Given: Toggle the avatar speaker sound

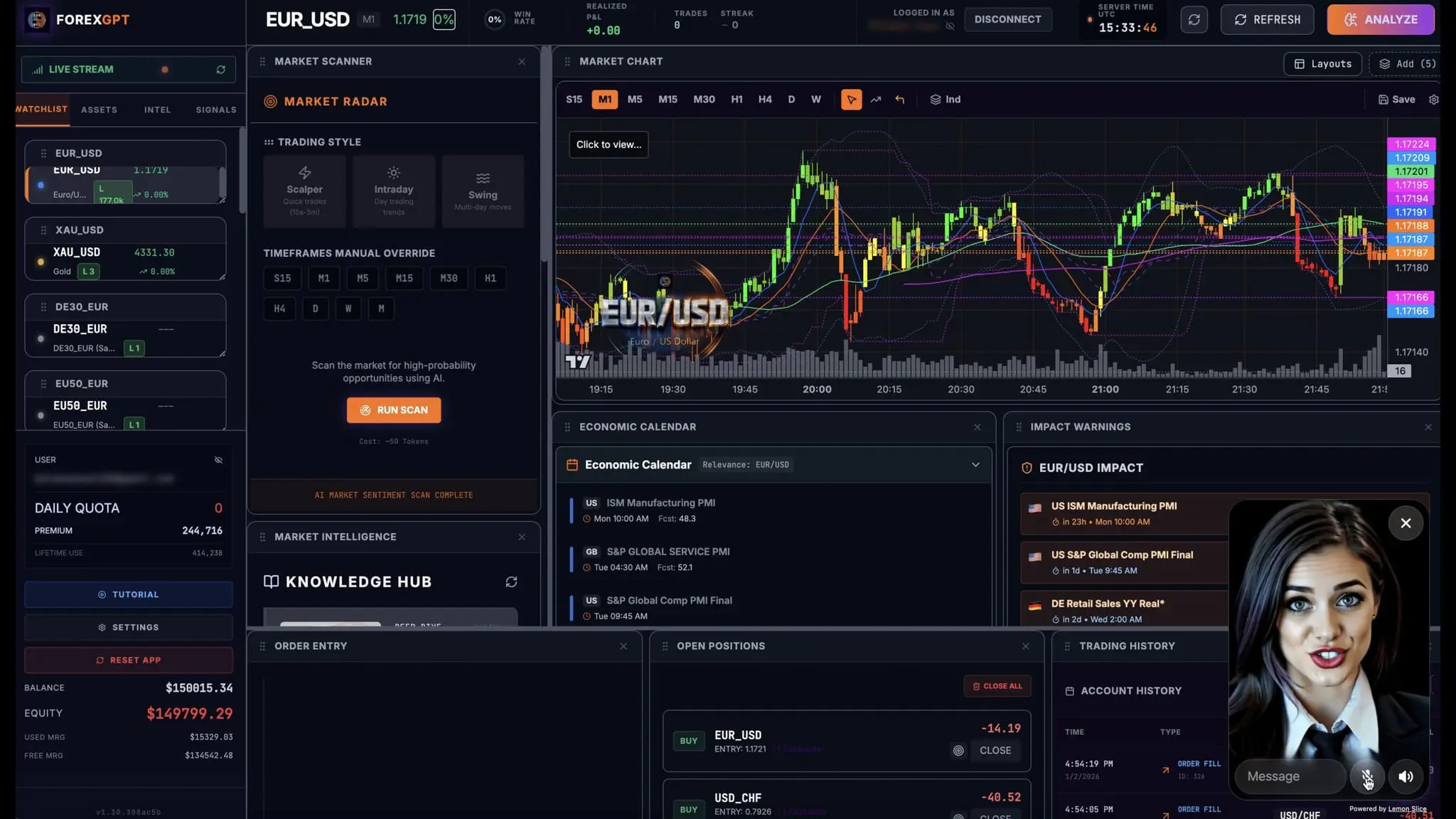Looking at the screenshot, I should (x=1406, y=776).
